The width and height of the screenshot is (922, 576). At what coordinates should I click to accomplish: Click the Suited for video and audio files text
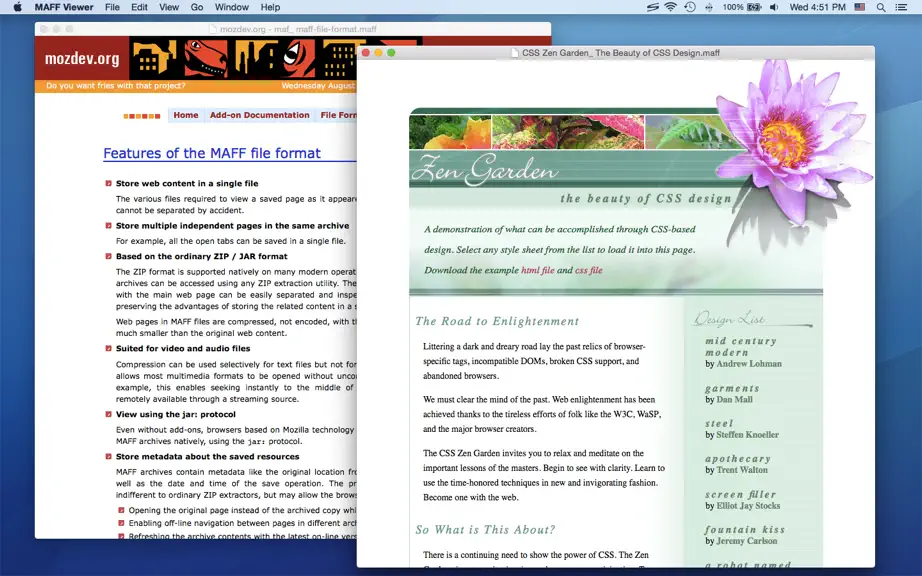point(183,349)
